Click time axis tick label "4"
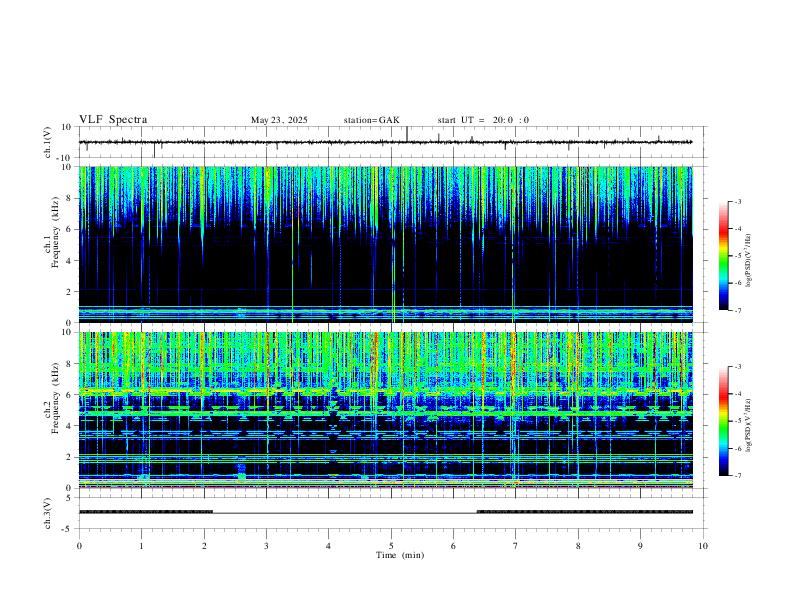Screen dimensions: 792x612 (x=328, y=546)
